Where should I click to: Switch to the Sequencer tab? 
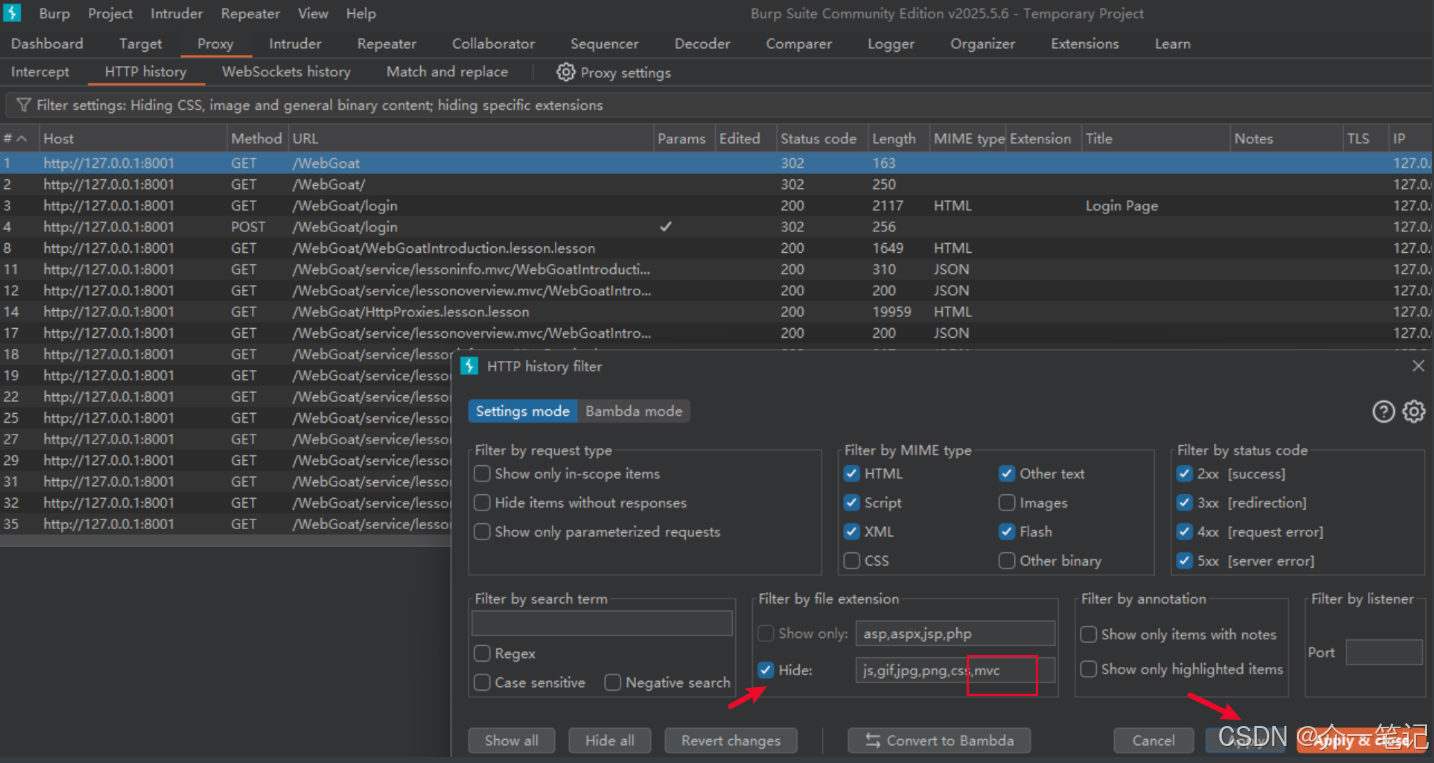coord(605,44)
